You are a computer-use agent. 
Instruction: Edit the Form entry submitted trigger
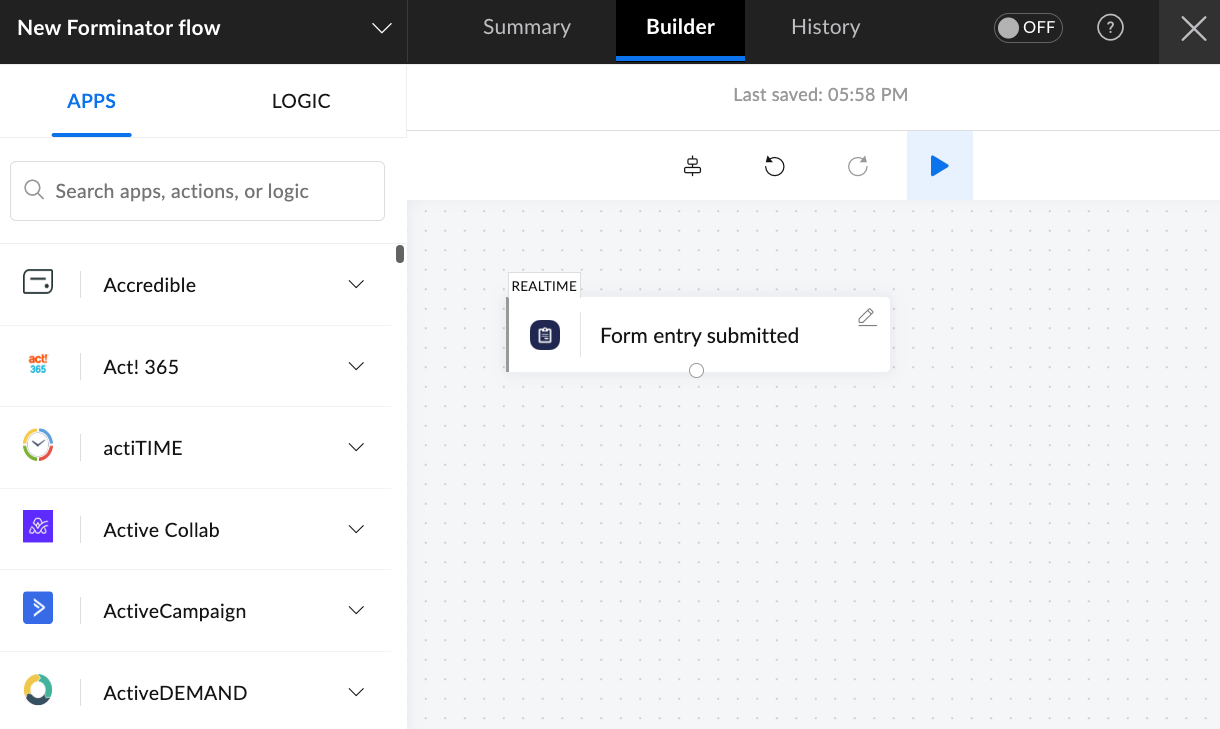click(867, 317)
